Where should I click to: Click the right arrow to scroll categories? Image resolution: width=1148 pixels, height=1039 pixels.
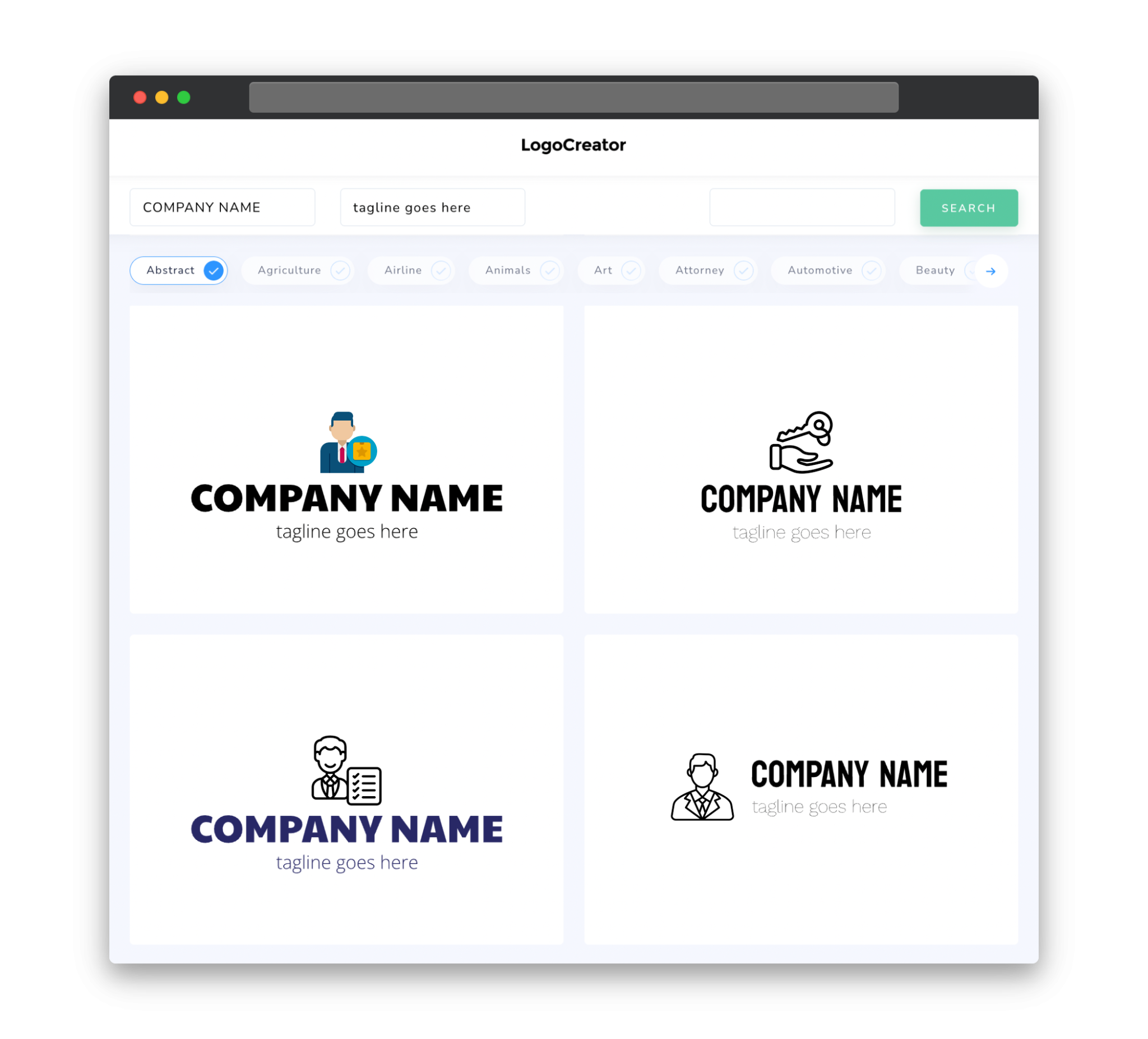click(990, 270)
